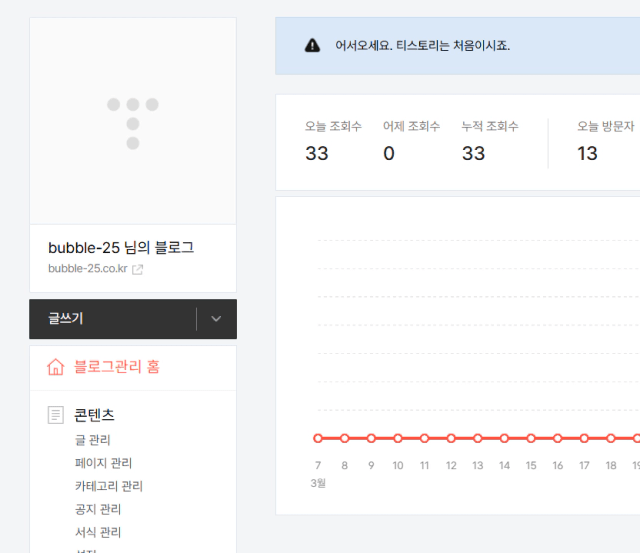Click the 콘텐츠 document icon

[x=56, y=415]
